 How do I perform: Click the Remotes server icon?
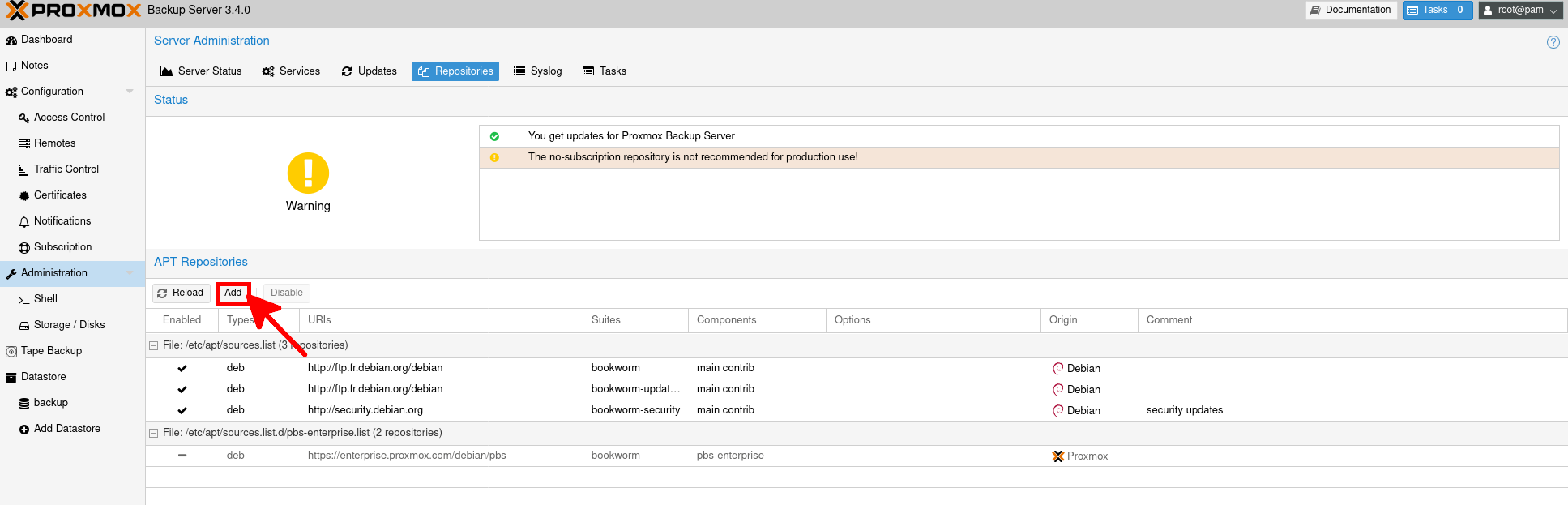[x=24, y=143]
